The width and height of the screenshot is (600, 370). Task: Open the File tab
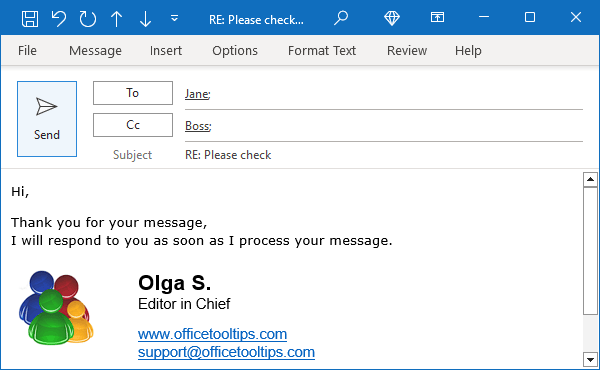(27, 51)
